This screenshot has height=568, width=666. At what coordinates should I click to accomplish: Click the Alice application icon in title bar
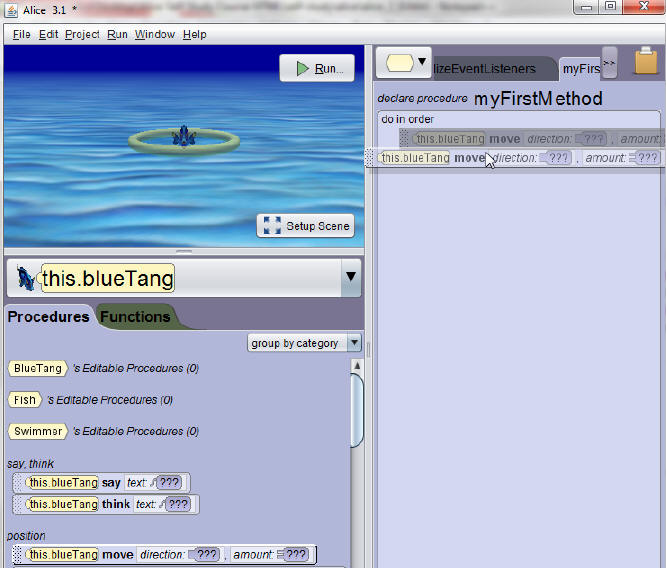coord(11,10)
